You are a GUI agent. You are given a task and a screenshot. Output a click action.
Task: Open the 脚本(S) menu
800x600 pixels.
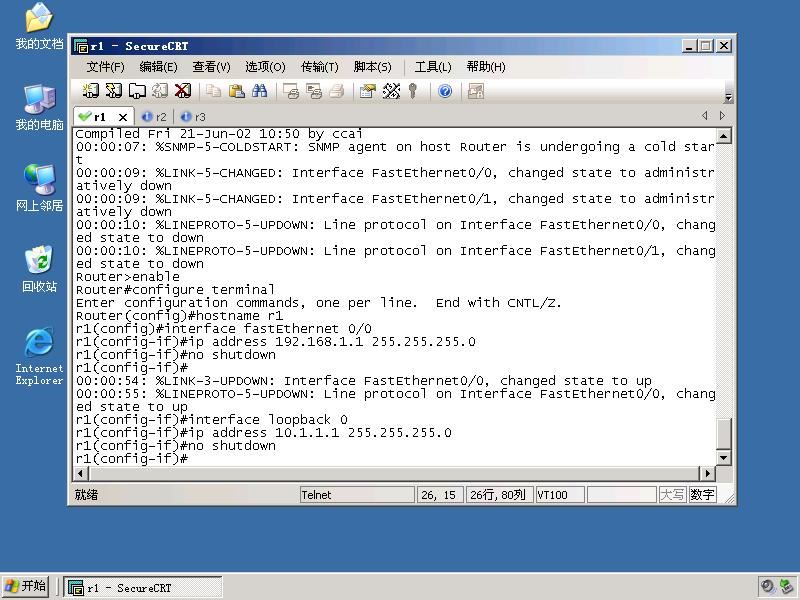372,67
